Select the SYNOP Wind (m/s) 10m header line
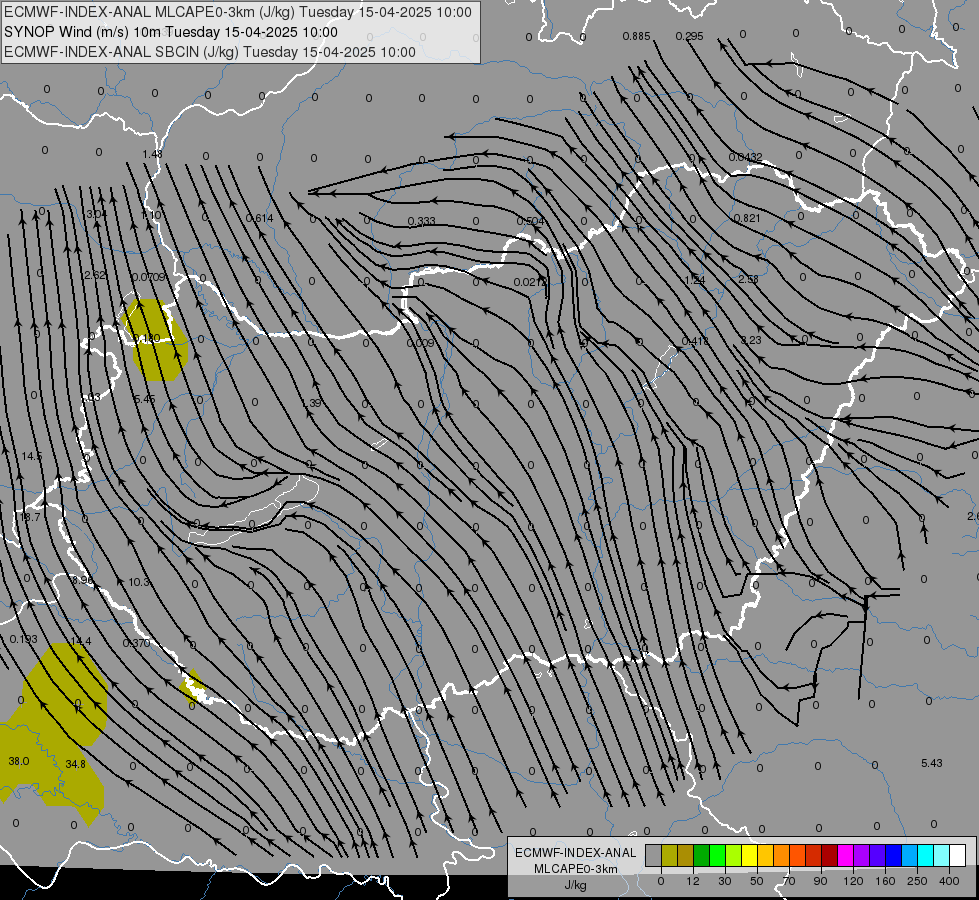This screenshot has height=900, width=979. tap(170, 32)
